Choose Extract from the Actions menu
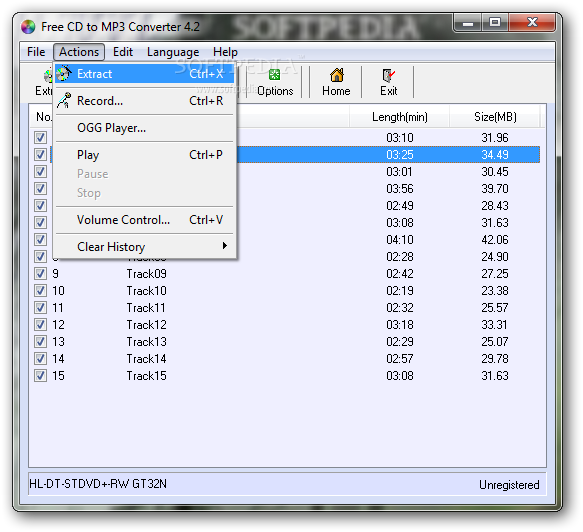The height and width of the screenshot is (532, 583). pos(144,74)
